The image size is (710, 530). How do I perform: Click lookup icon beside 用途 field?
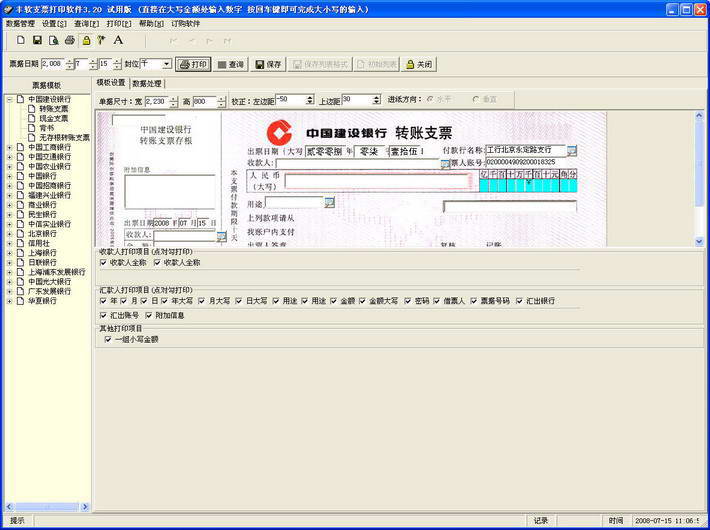point(330,203)
